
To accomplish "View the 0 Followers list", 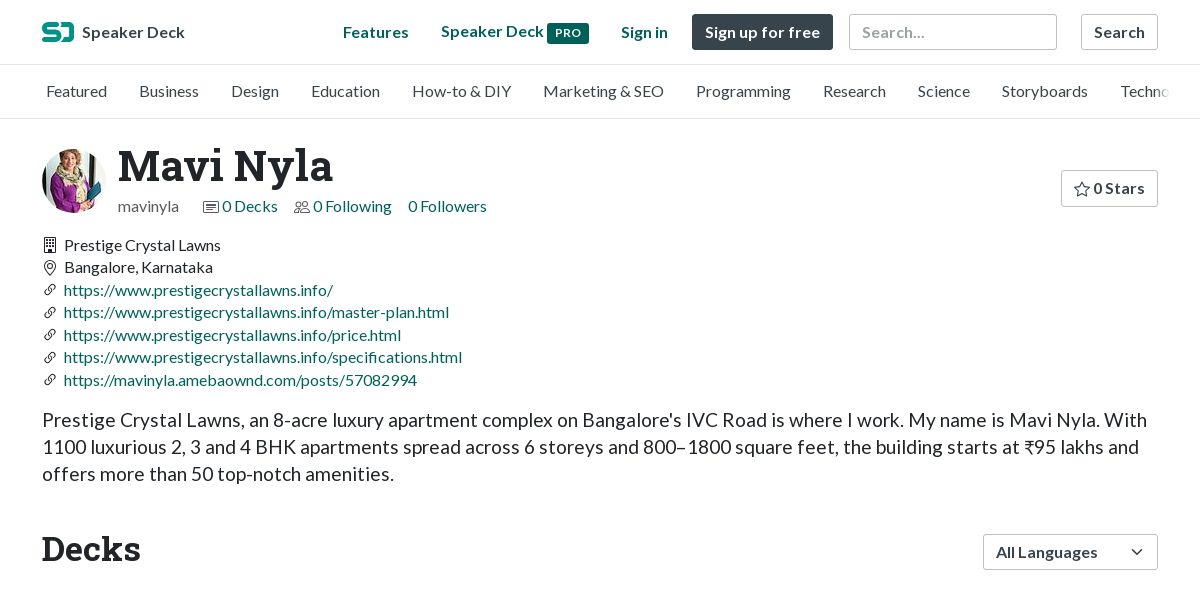I will pos(447,207).
